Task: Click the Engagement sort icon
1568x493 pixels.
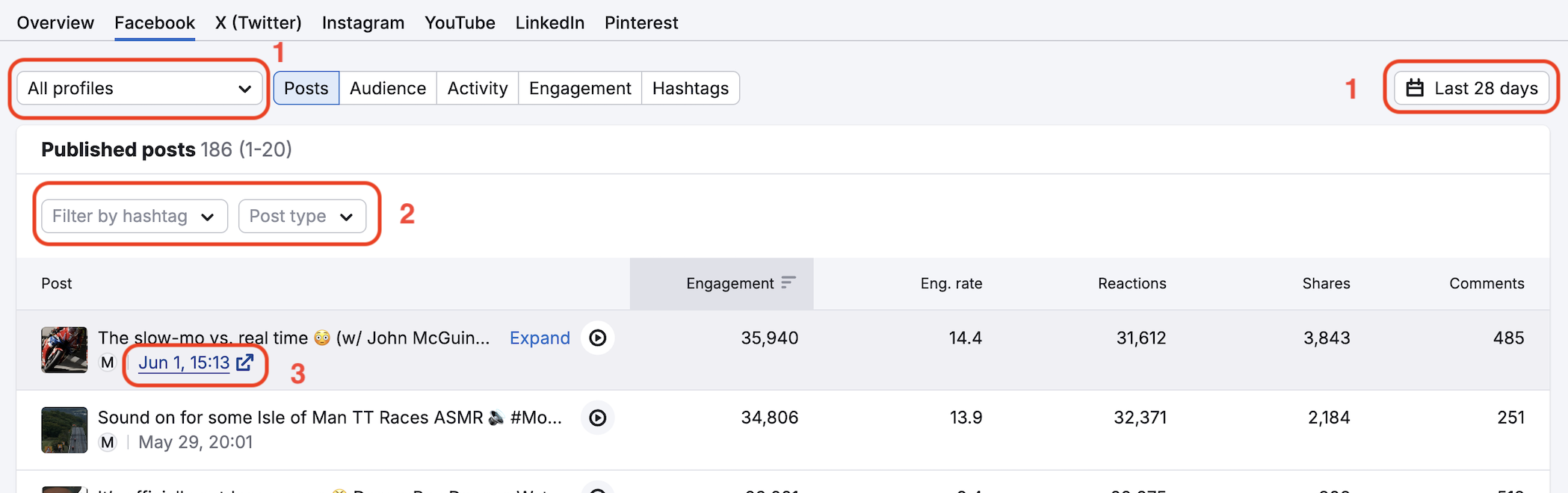Action: [x=788, y=283]
